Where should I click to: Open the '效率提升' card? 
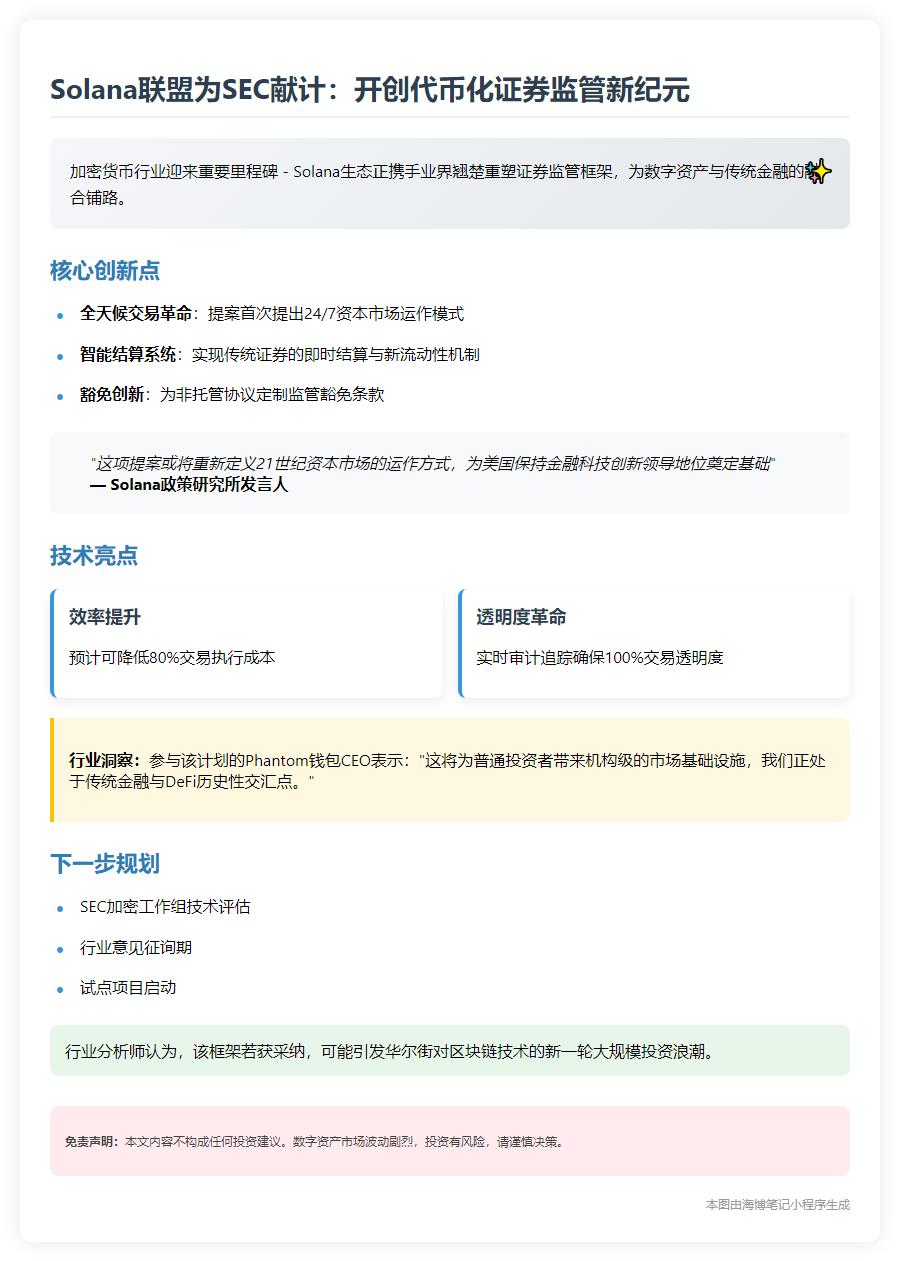pyautogui.click(x=247, y=643)
